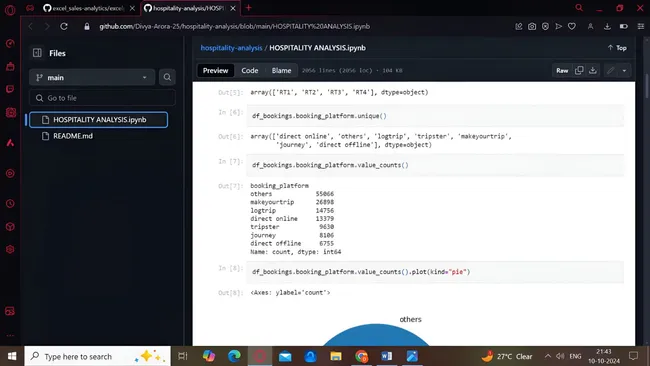Image resolution: width=650 pixels, height=366 pixels.
Task: Open Word from the taskbar
Action: pyautogui.click(x=386, y=356)
